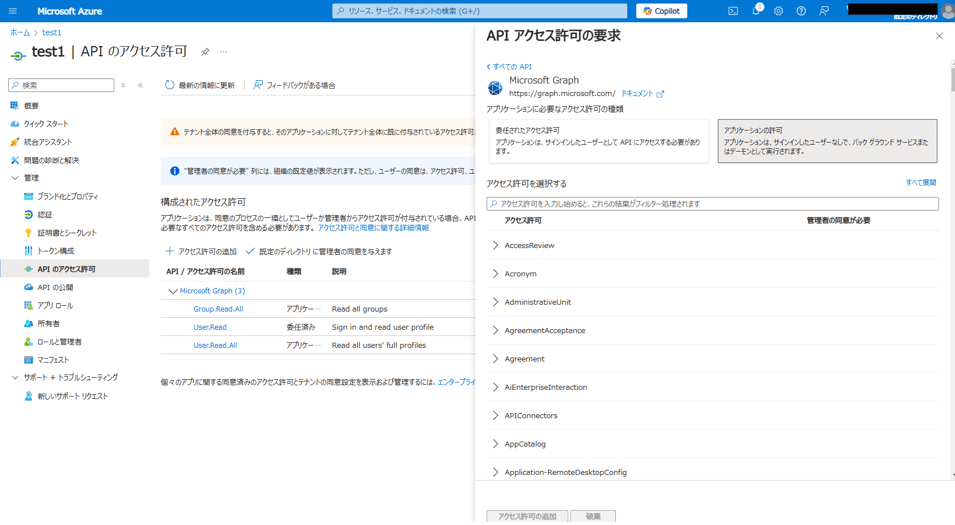
Task: Click the Copilot button
Action: [661, 11]
